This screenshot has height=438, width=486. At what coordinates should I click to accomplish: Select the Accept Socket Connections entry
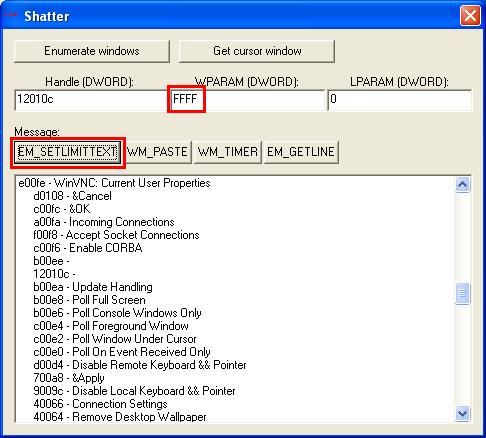(x=116, y=235)
